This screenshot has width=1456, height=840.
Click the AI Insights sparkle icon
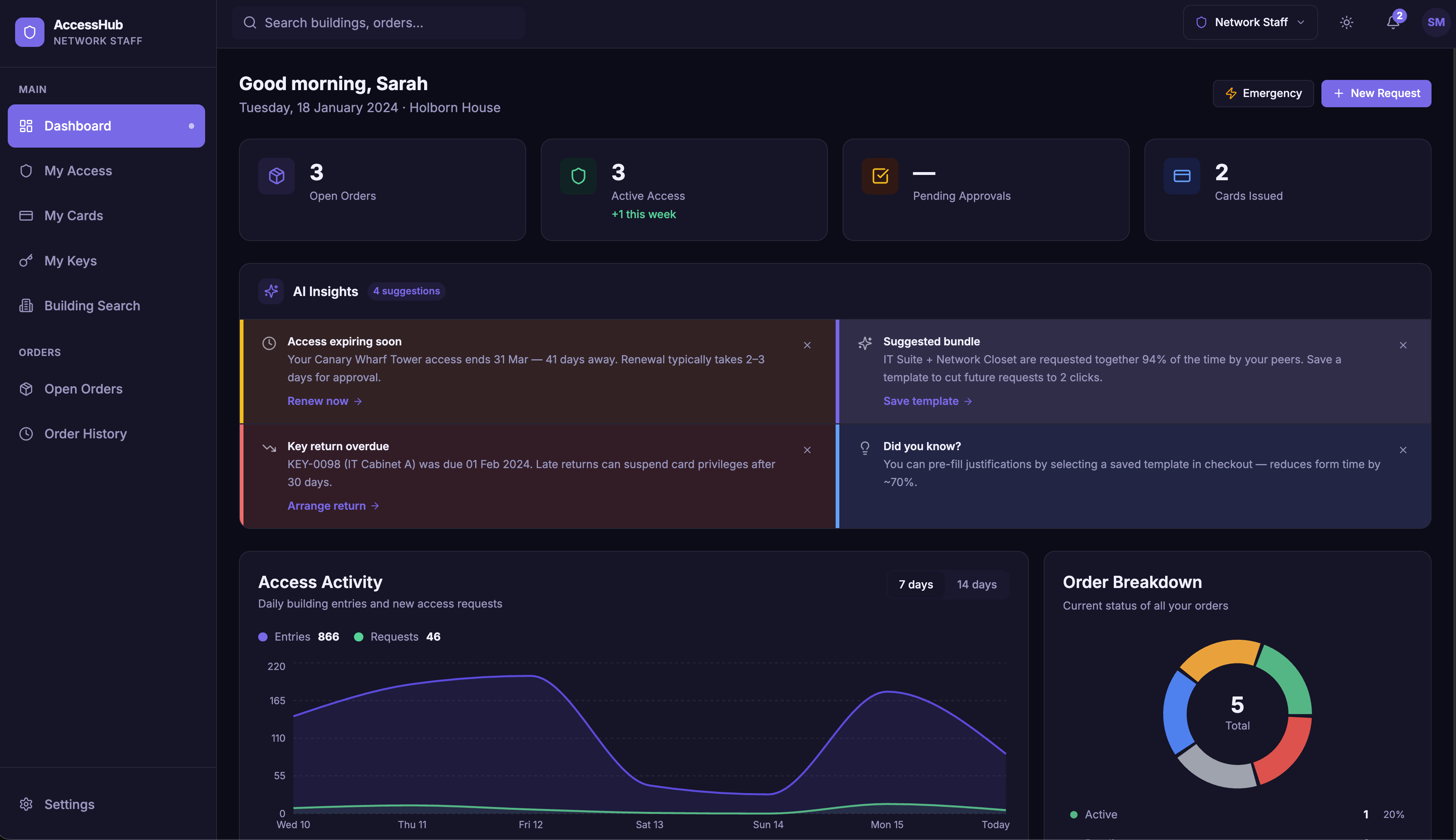pyautogui.click(x=271, y=291)
